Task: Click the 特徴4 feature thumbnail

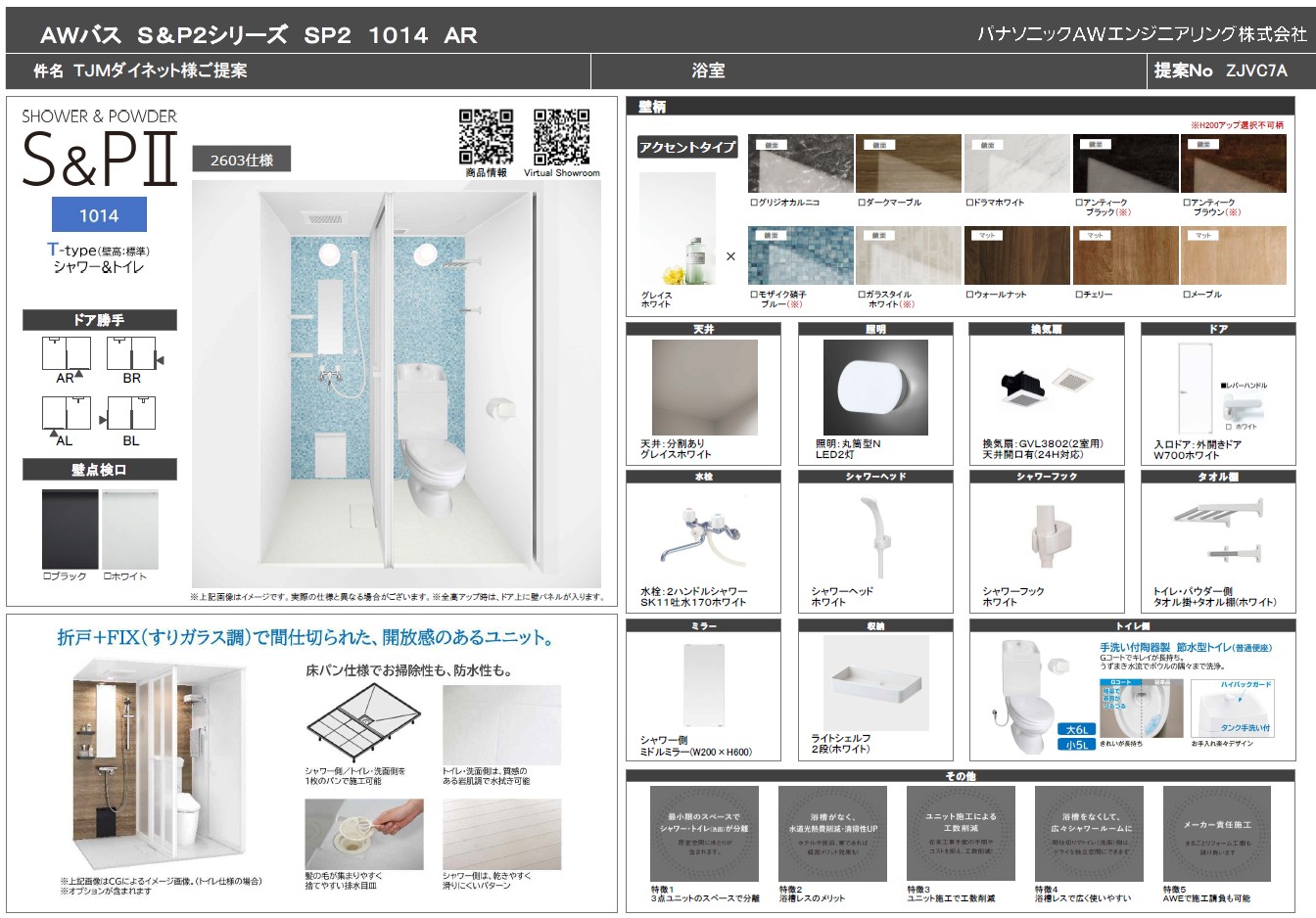Action: (1089, 834)
